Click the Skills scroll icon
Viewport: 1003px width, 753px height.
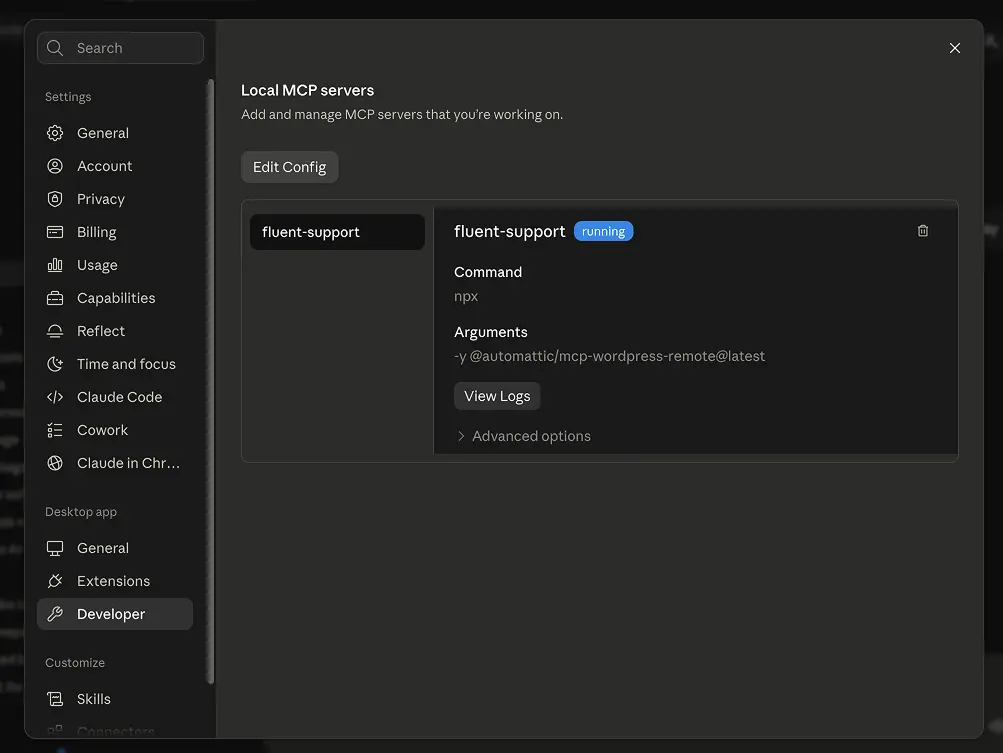tap(55, 699)
